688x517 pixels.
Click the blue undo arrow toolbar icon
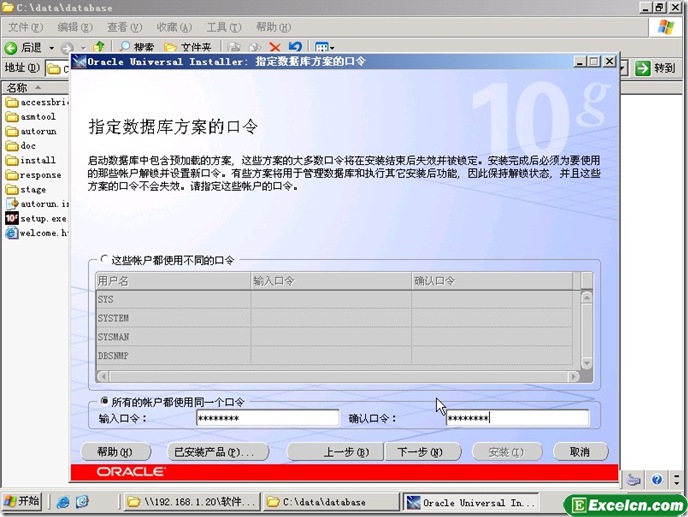tap(295, 47)
